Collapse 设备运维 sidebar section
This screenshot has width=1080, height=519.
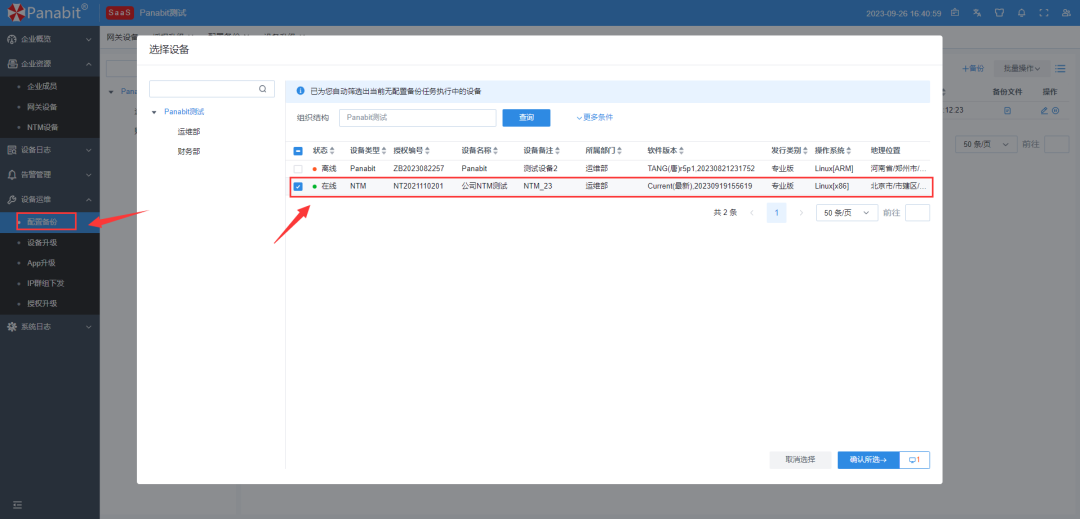pyautogui.click(x=50, y=199)
